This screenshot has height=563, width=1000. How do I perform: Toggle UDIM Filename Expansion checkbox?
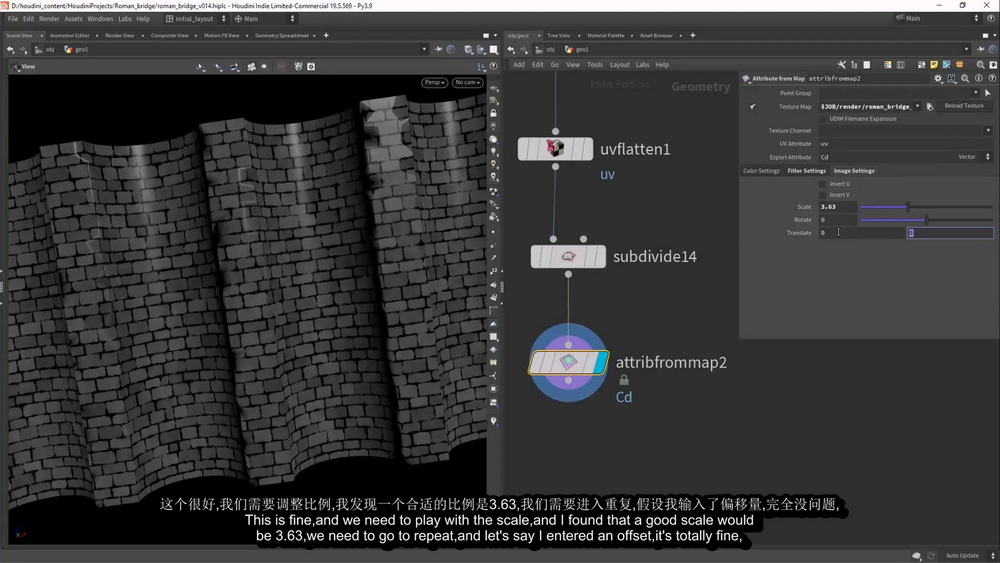click(x=823, y=119)
